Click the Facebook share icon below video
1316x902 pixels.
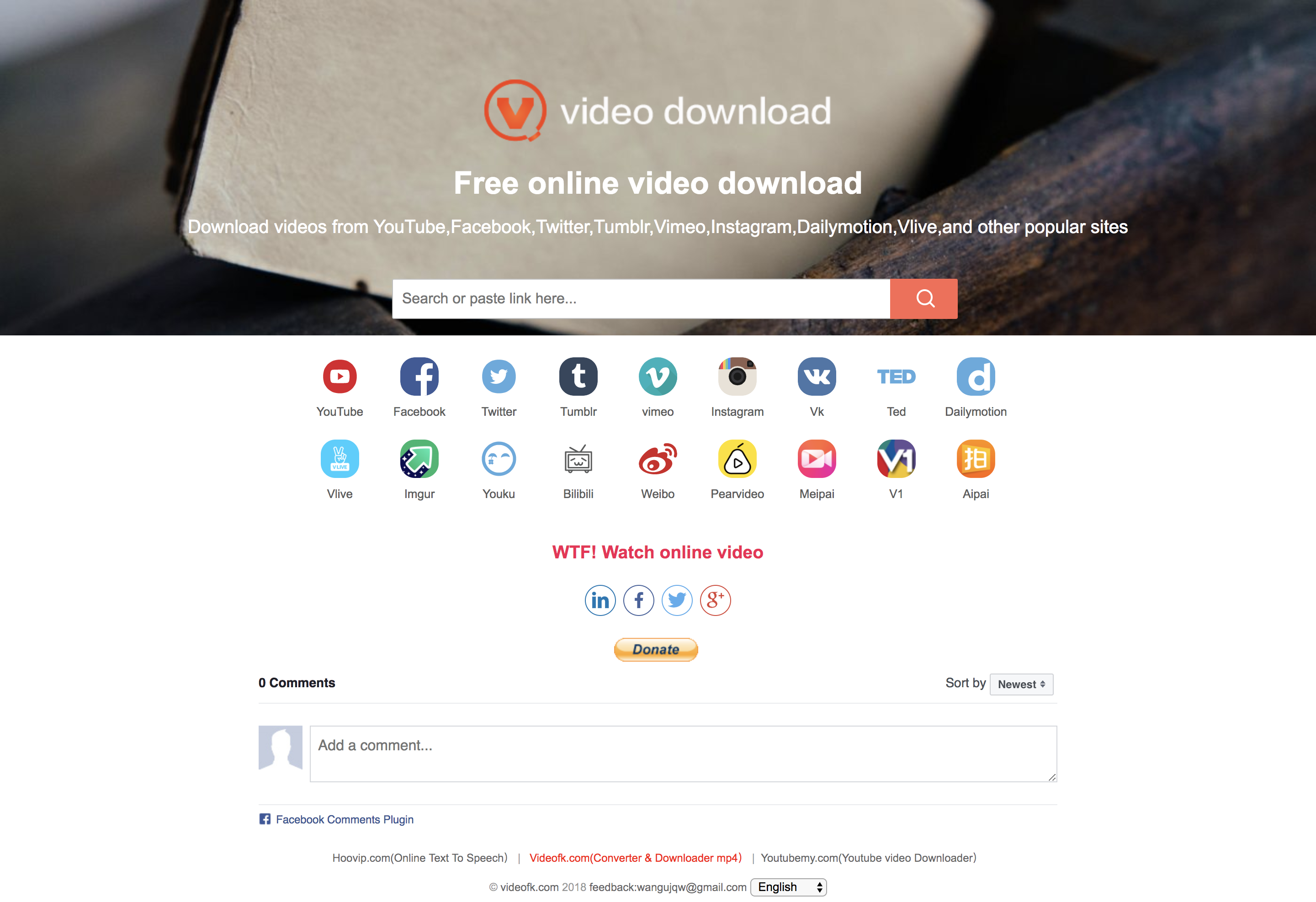pyautogui.click(x=639, y=601)
